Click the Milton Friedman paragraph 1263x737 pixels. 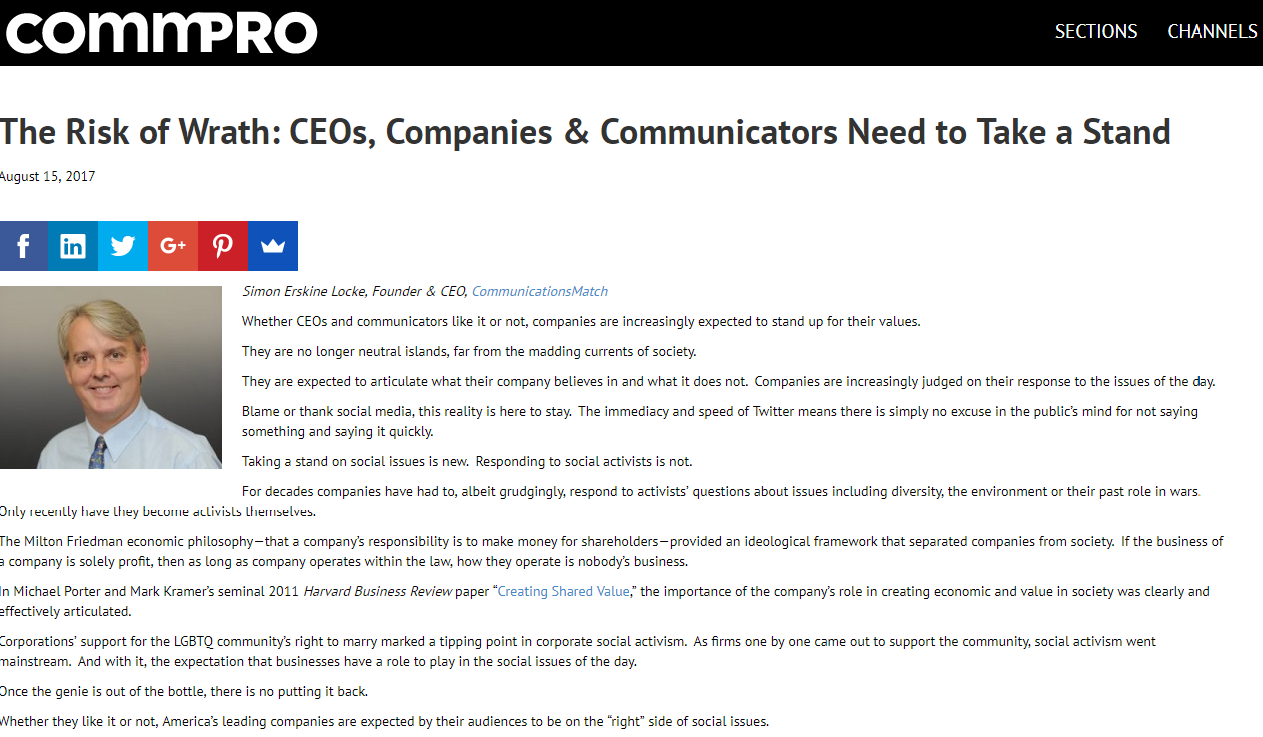[x=611, y=551]
